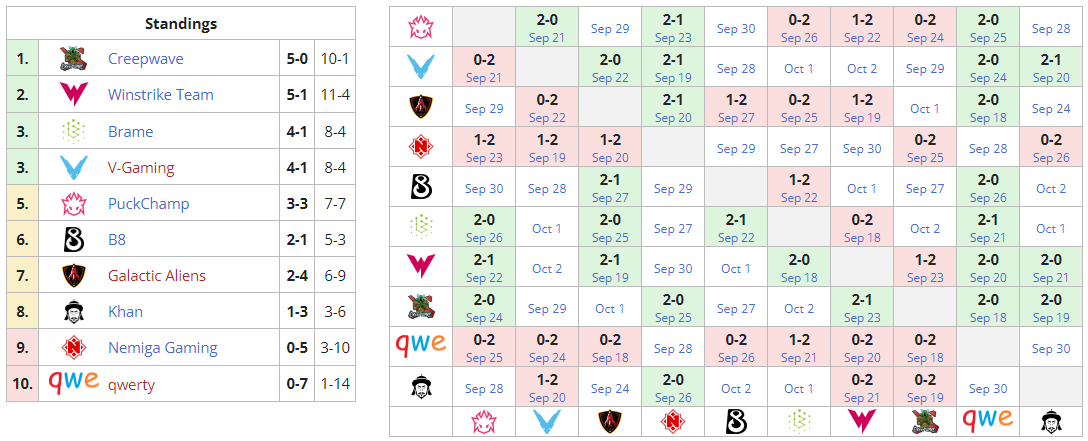Image resolution: width=1088 pixels, height=441 pixels.
Task: Click the Creepwave logo in Standings table
Action: (73, 59)
